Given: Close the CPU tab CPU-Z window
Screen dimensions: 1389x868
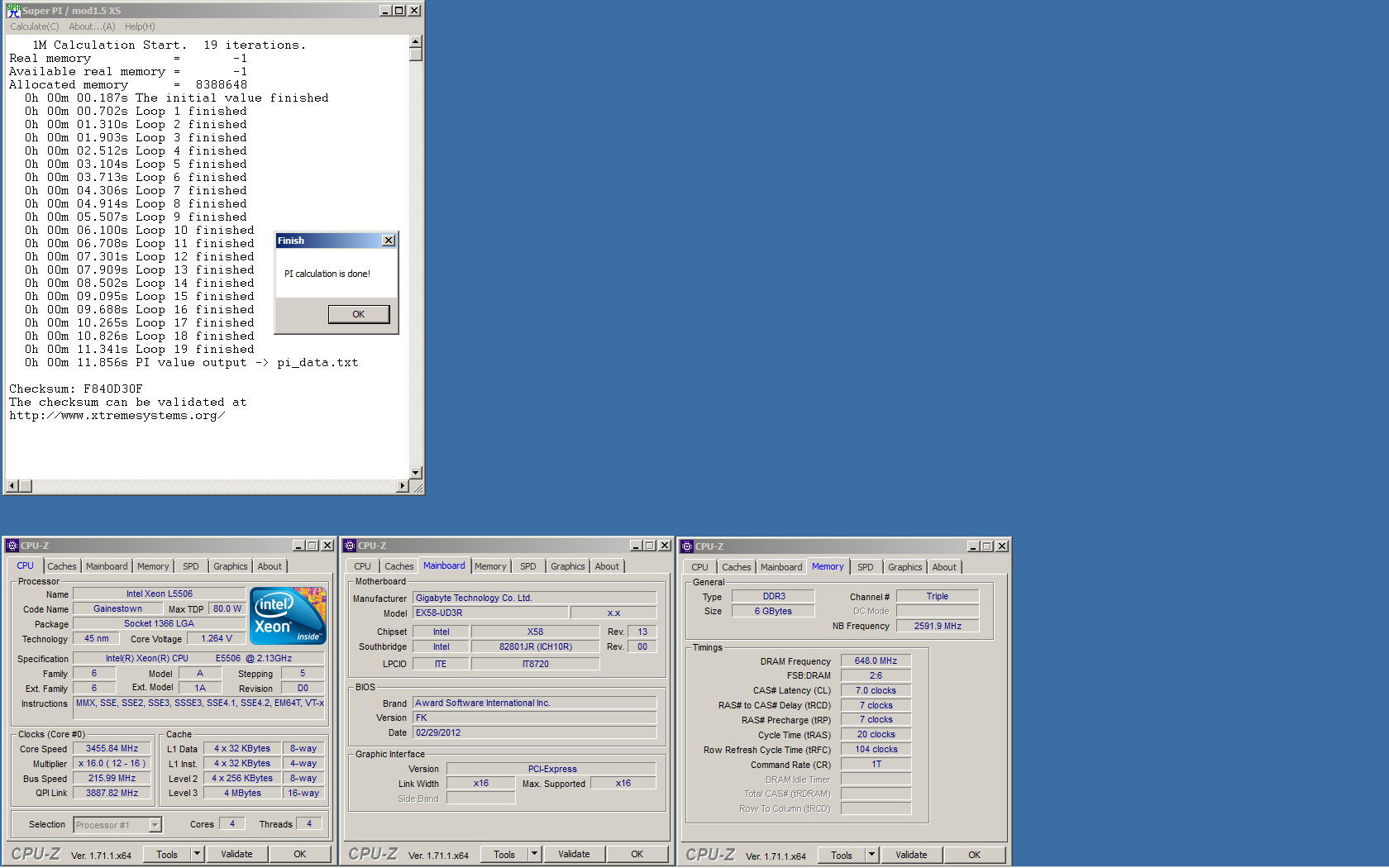Looking at the screenshot, I should click(x=327, y=546).
